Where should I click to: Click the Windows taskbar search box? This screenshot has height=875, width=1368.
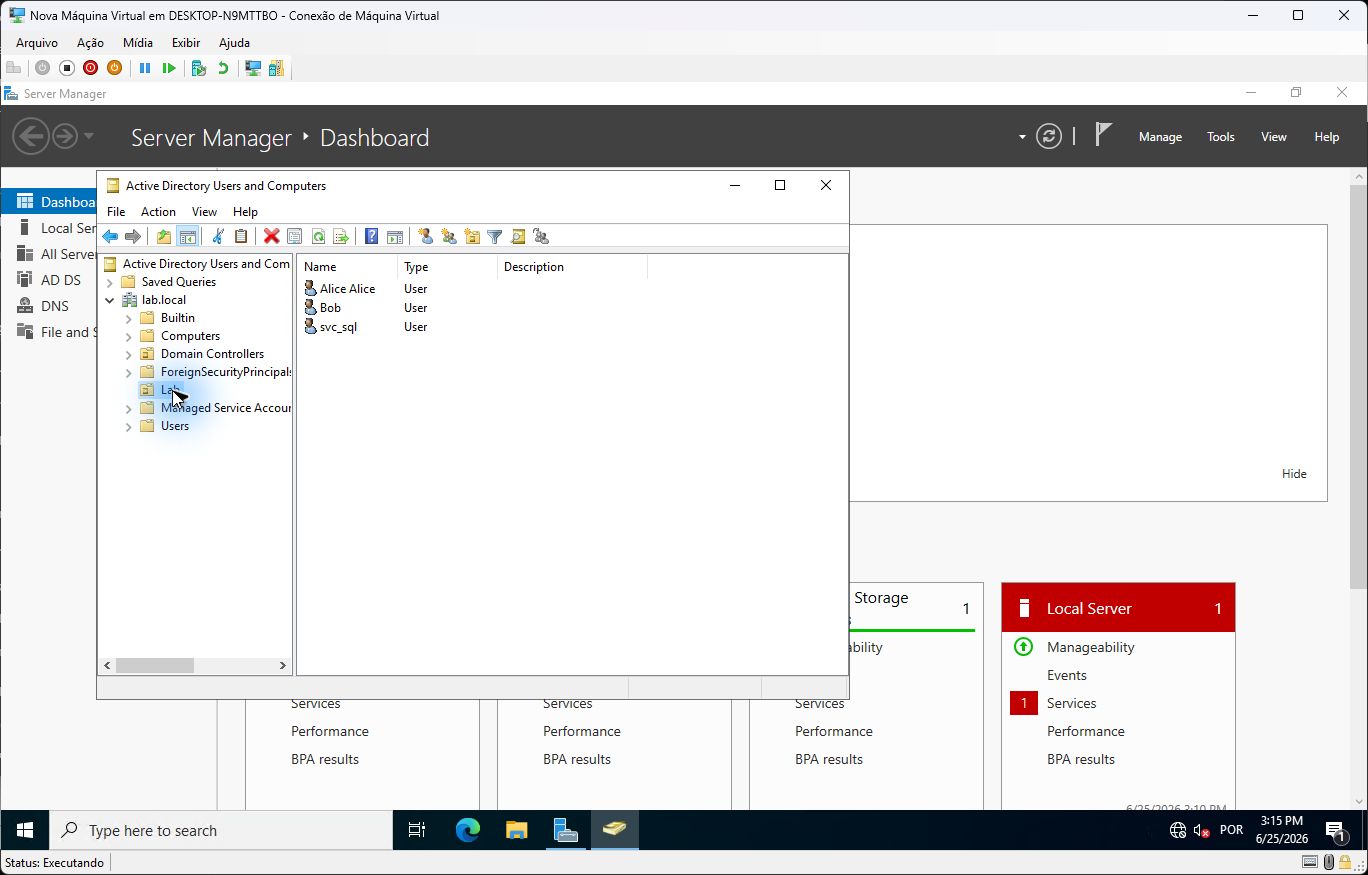(x=221, y=830)
